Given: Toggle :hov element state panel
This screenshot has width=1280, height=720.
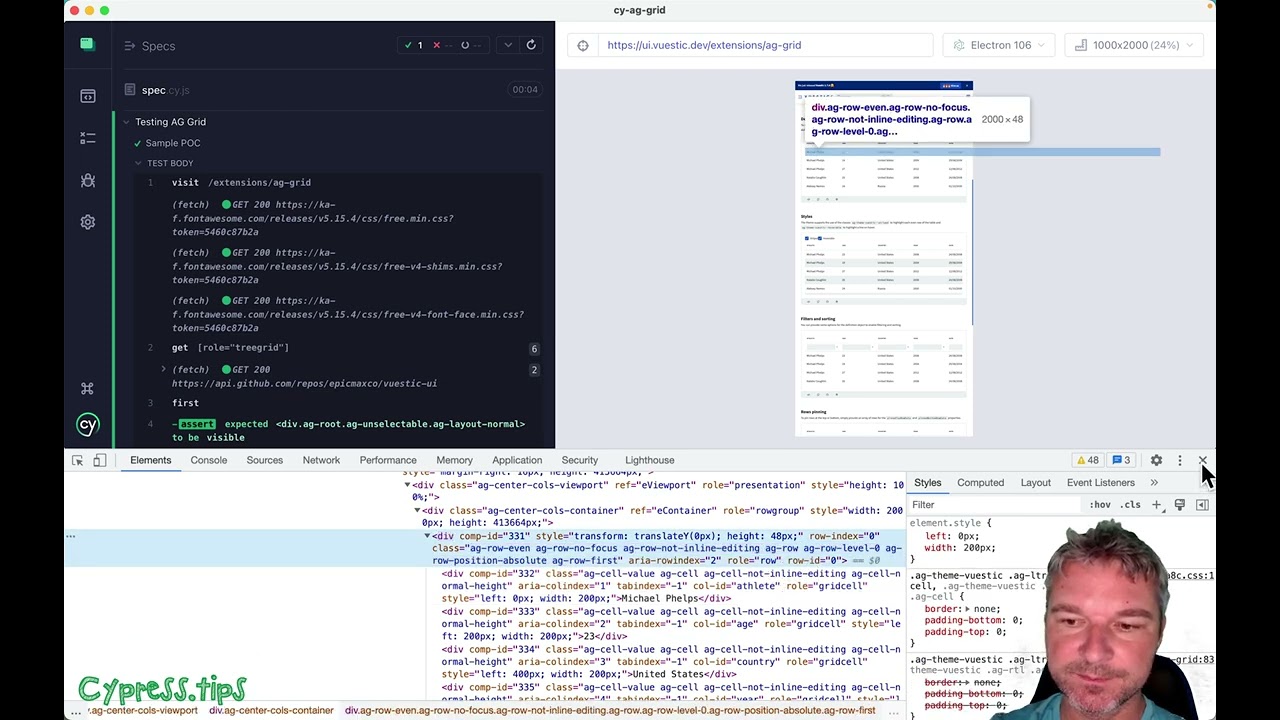Looking at the screenshot, I should click(1100, 505).
